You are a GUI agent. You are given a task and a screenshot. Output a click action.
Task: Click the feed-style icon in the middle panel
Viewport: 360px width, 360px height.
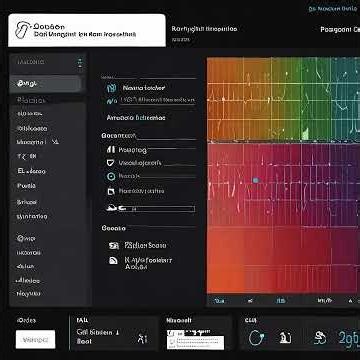(x=113, y=260)
